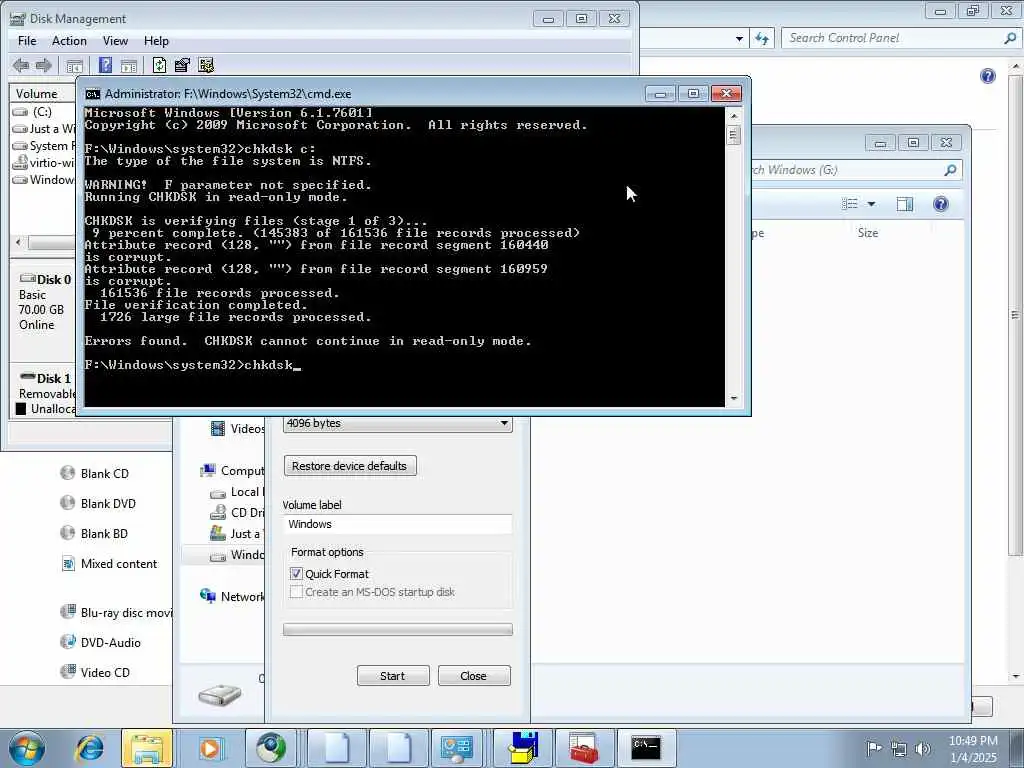Click the Refresh icon in Disk Management toolbar
Viewport: 1024px width, 768px height.
click(159, 65)
